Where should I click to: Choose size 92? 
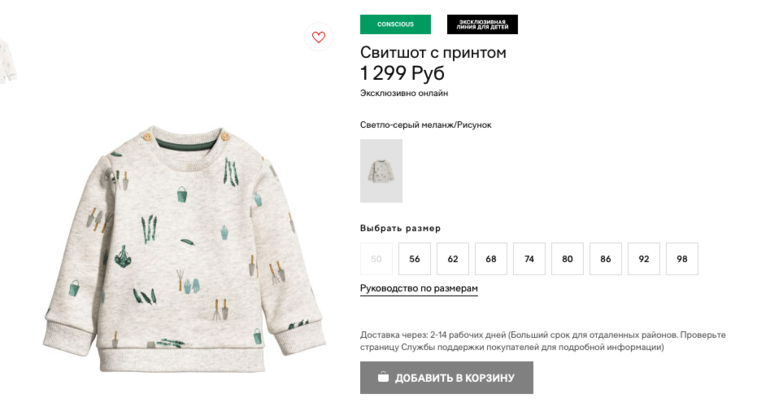[x=644, y=259]
